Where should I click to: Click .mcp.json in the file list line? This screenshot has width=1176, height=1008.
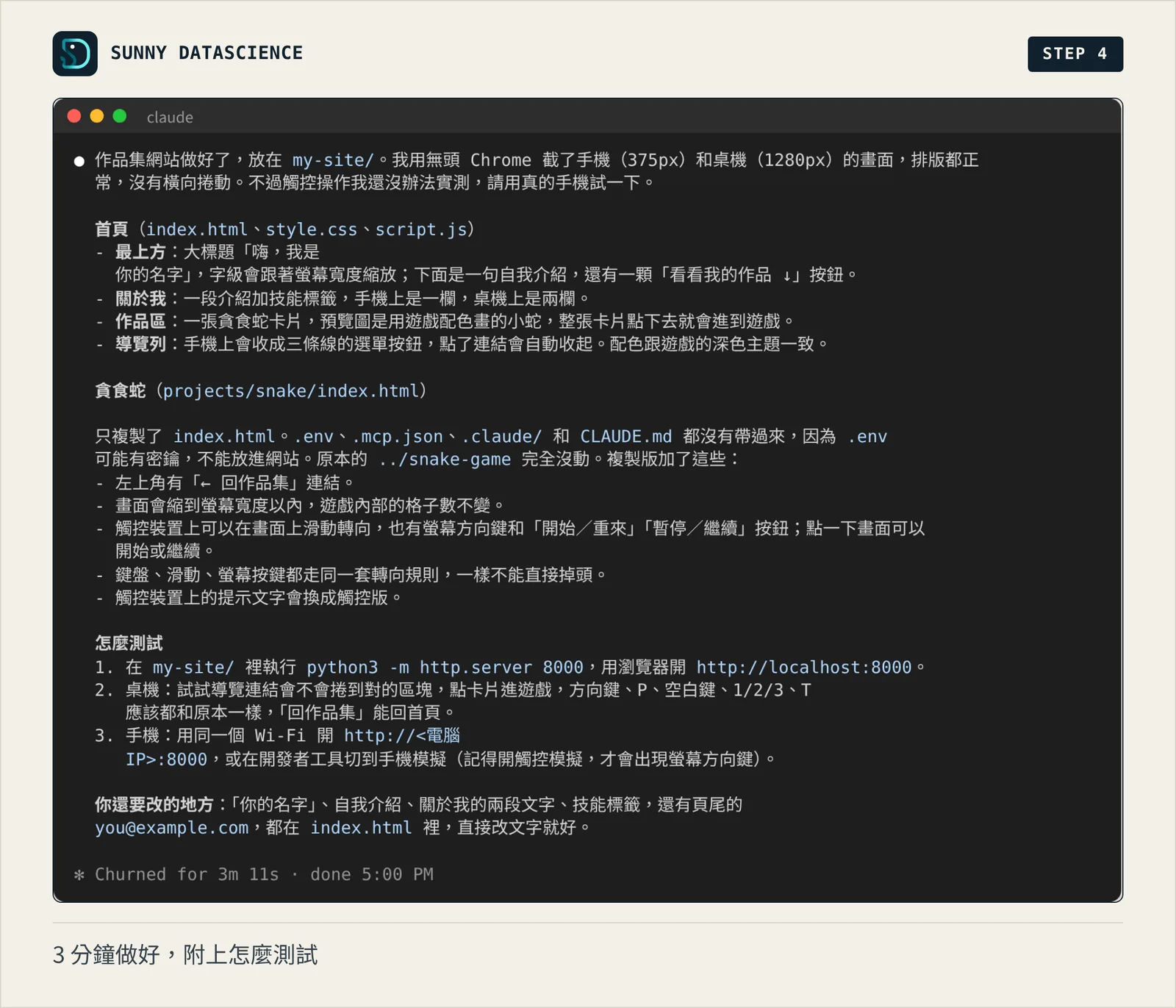398,437
